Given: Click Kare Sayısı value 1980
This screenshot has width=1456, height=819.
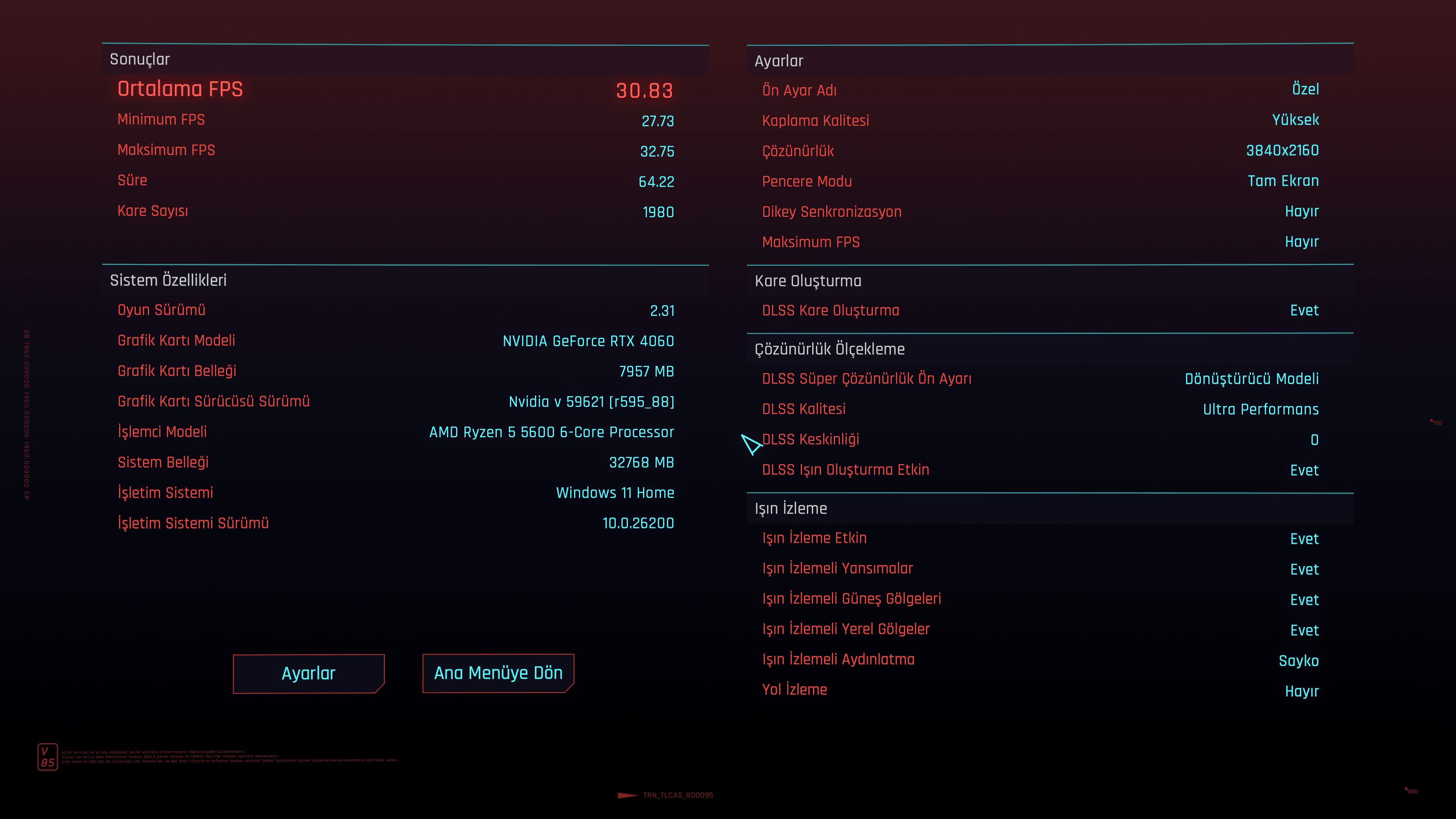Looking at the screenshot, I should (x=658, y=212).
